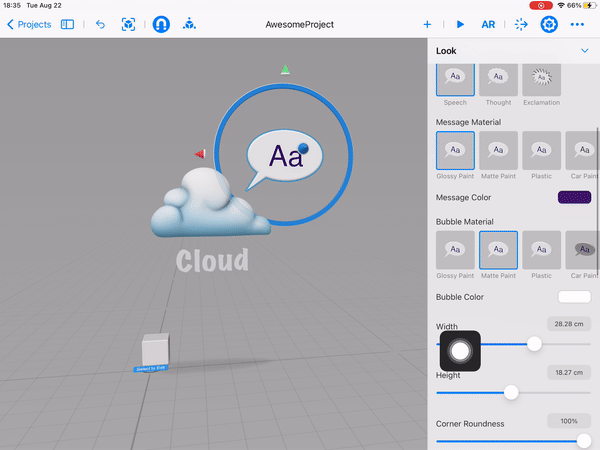Click the Height value field 18.27 cm

coord(569,372)
